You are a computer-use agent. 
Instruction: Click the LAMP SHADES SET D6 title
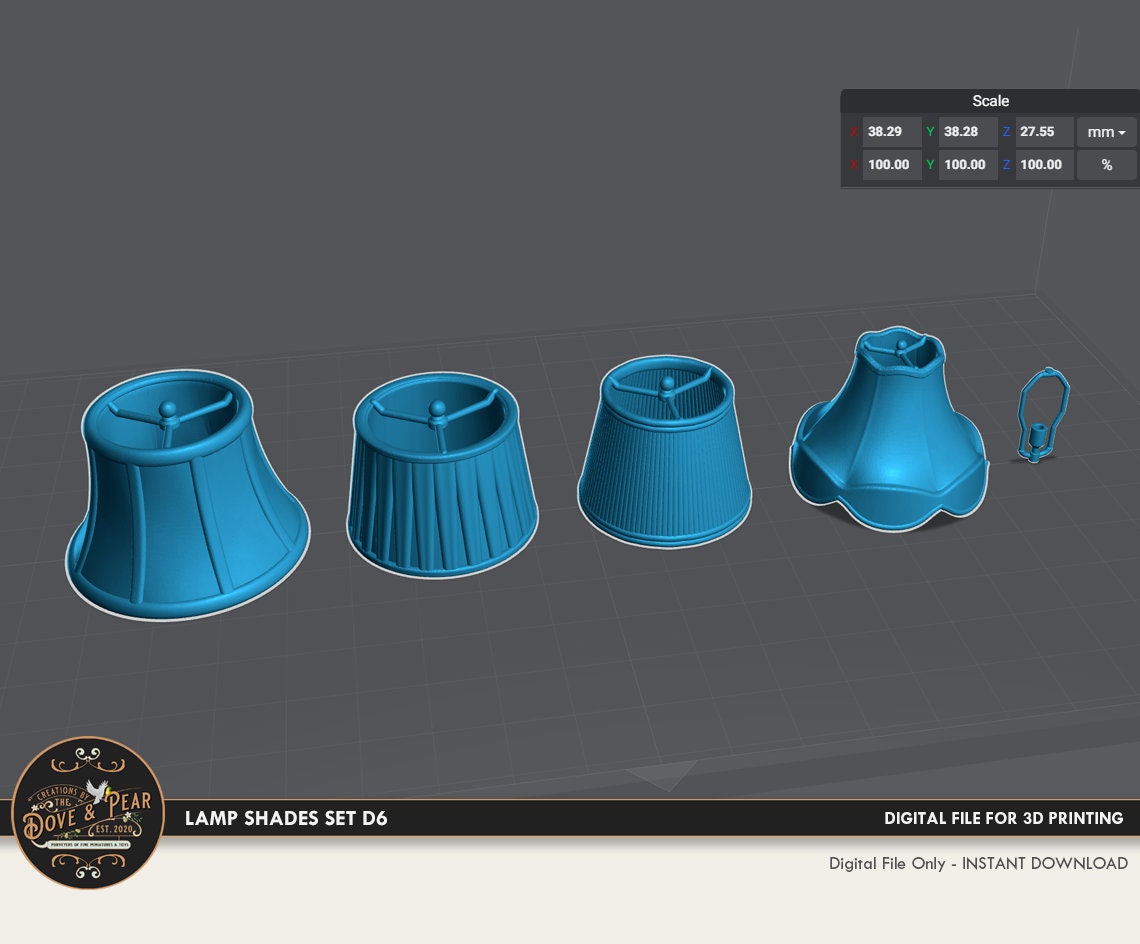tap(285, 818)
